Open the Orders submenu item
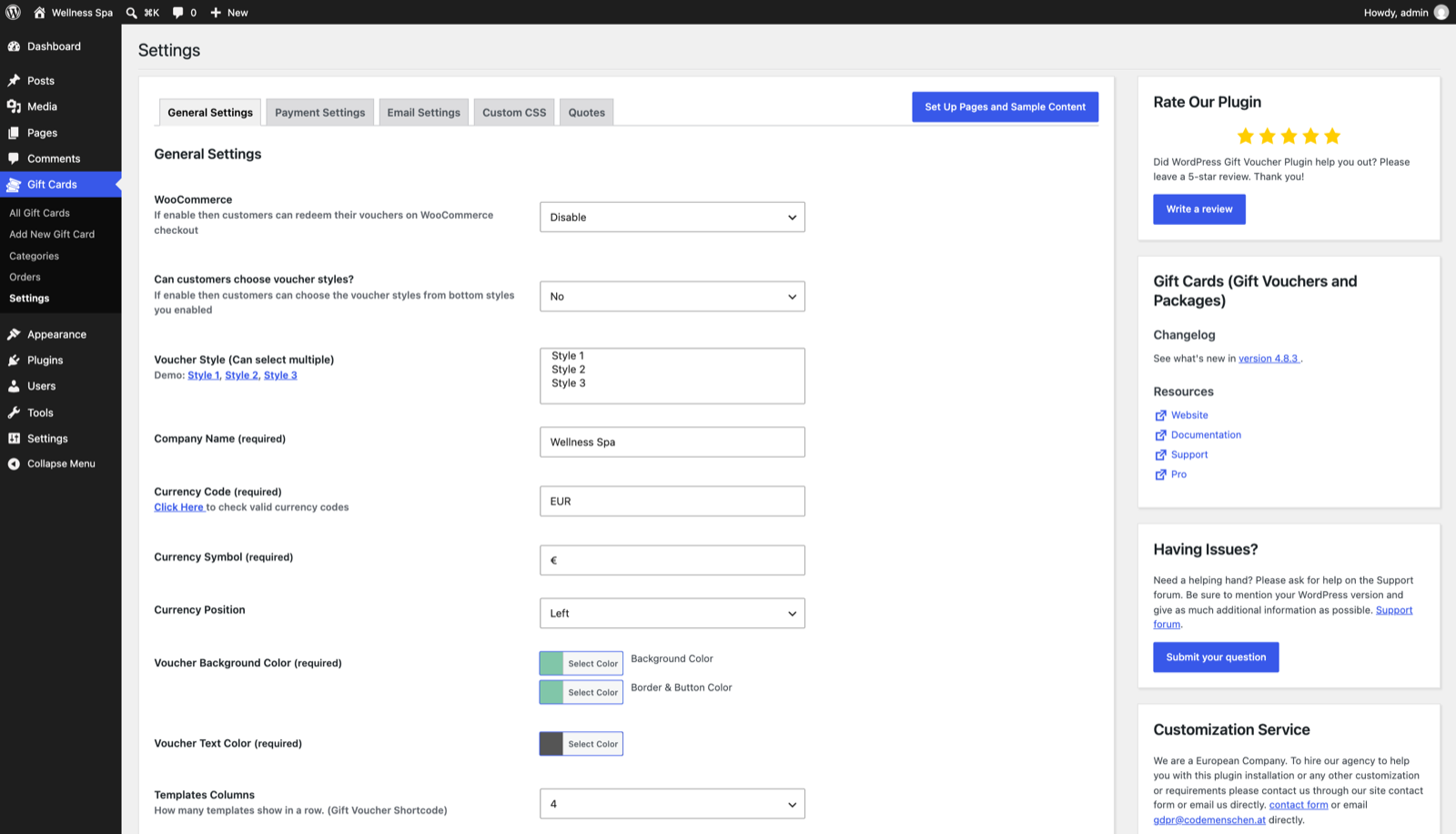 tap(25, 277)
